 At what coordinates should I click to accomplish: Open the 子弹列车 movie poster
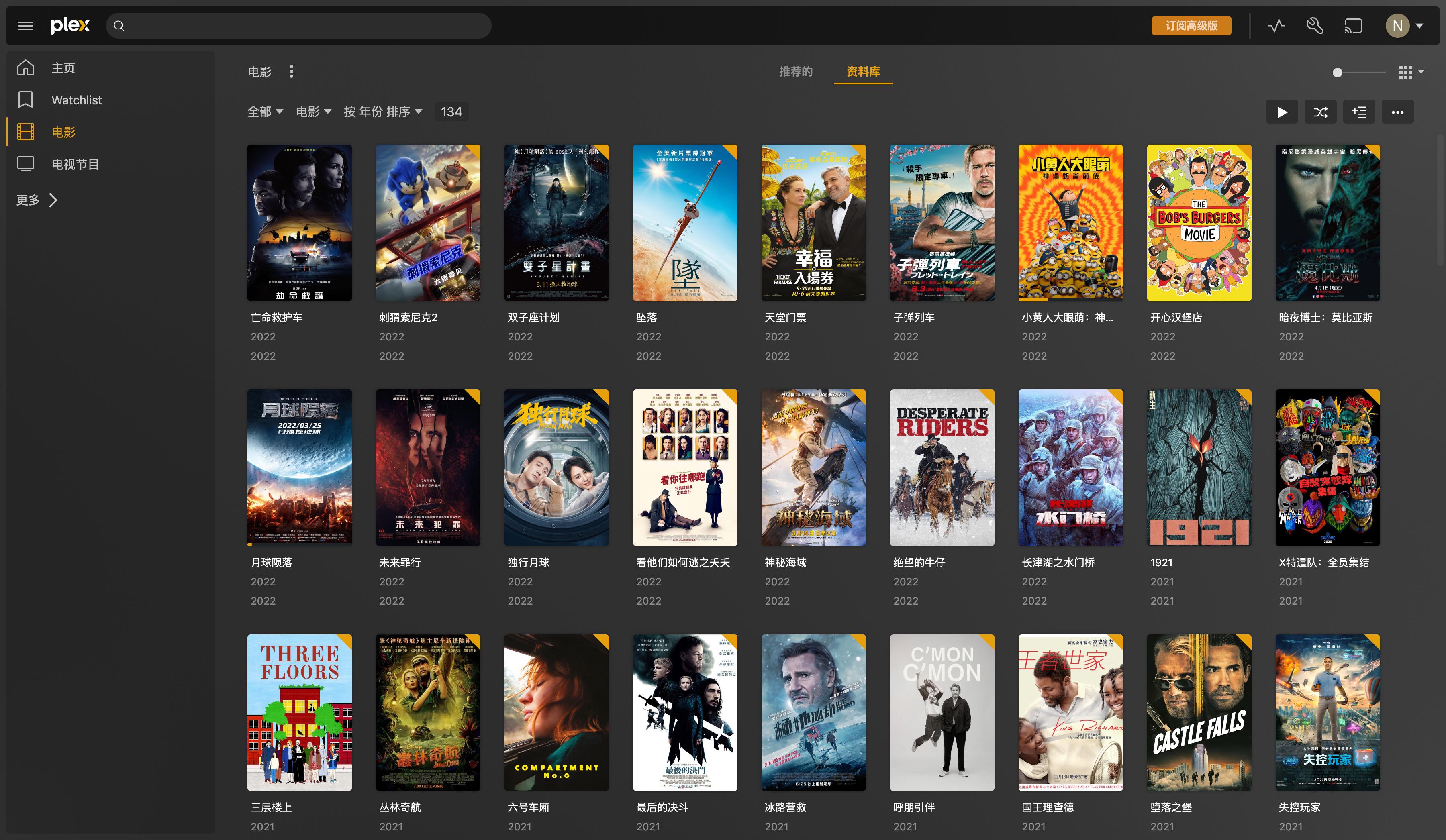click(942, 222)
